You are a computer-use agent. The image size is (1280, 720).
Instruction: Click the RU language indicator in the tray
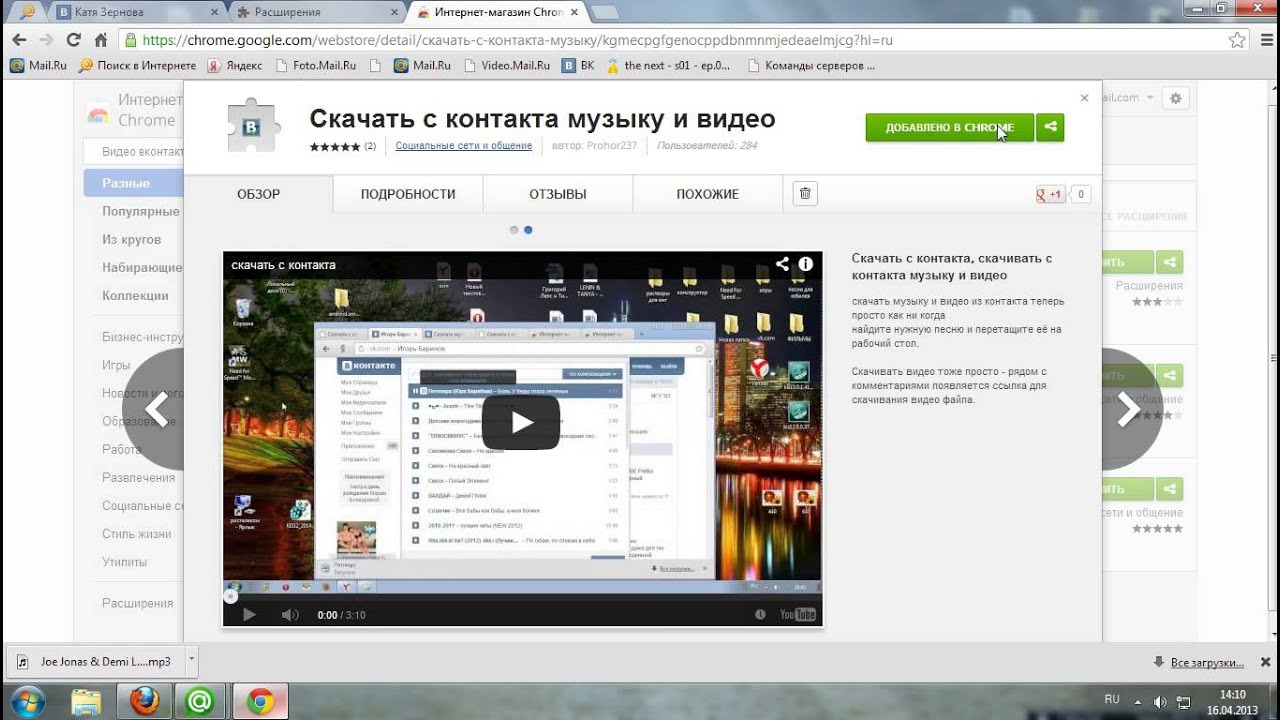point(1112,699)
